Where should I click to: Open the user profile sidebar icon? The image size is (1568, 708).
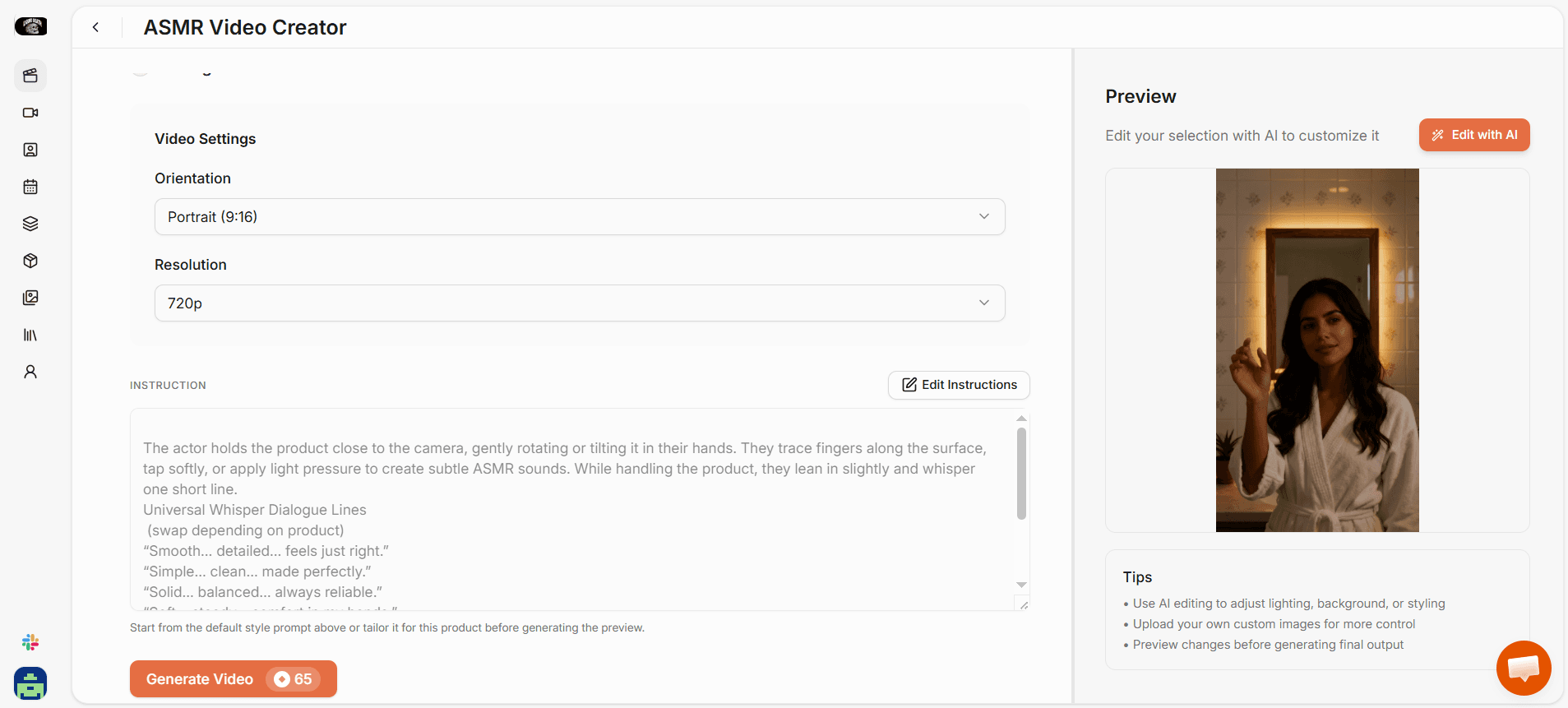click(x=30, y=372)
